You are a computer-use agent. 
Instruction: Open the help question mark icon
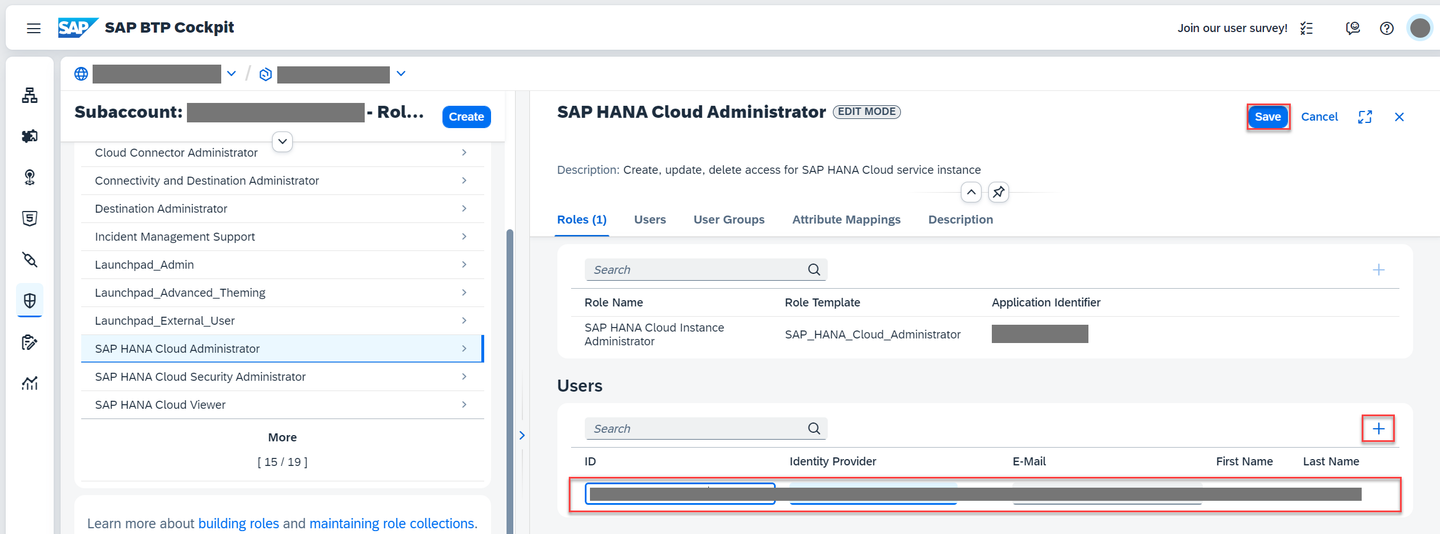(x=1386, y=28)
